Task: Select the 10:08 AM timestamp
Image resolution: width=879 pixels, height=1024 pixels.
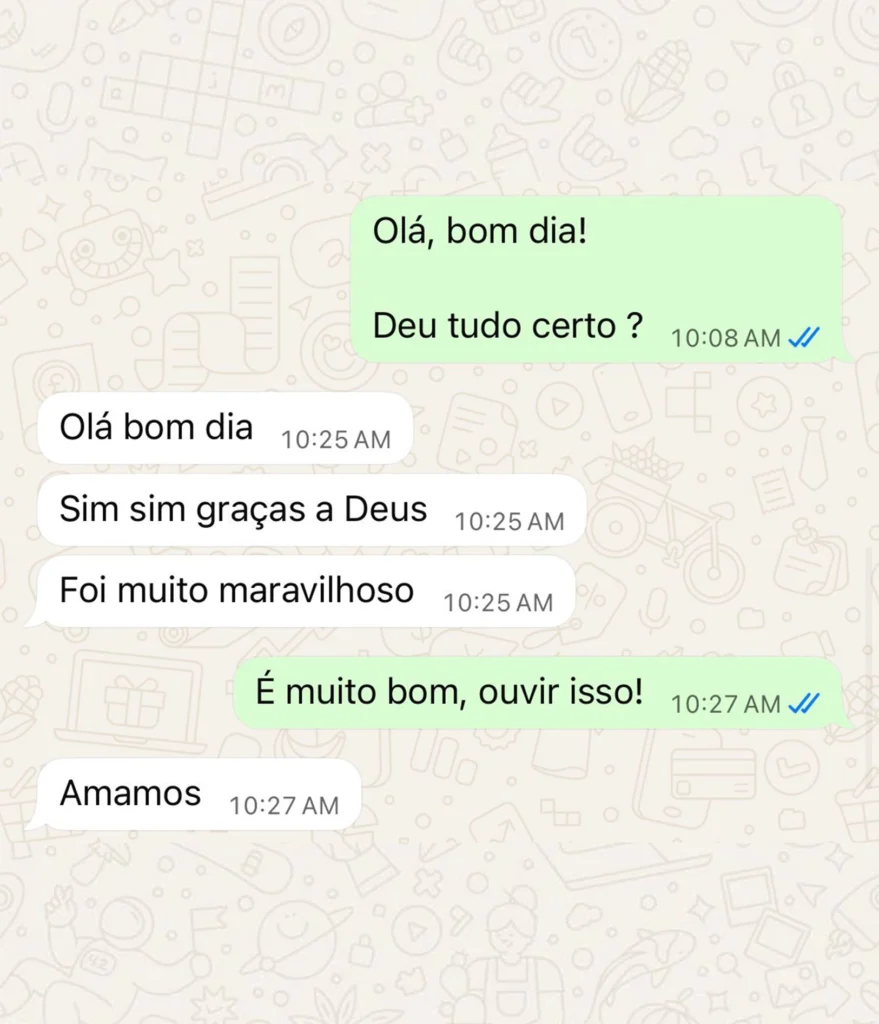Action: tap(726, 338)
